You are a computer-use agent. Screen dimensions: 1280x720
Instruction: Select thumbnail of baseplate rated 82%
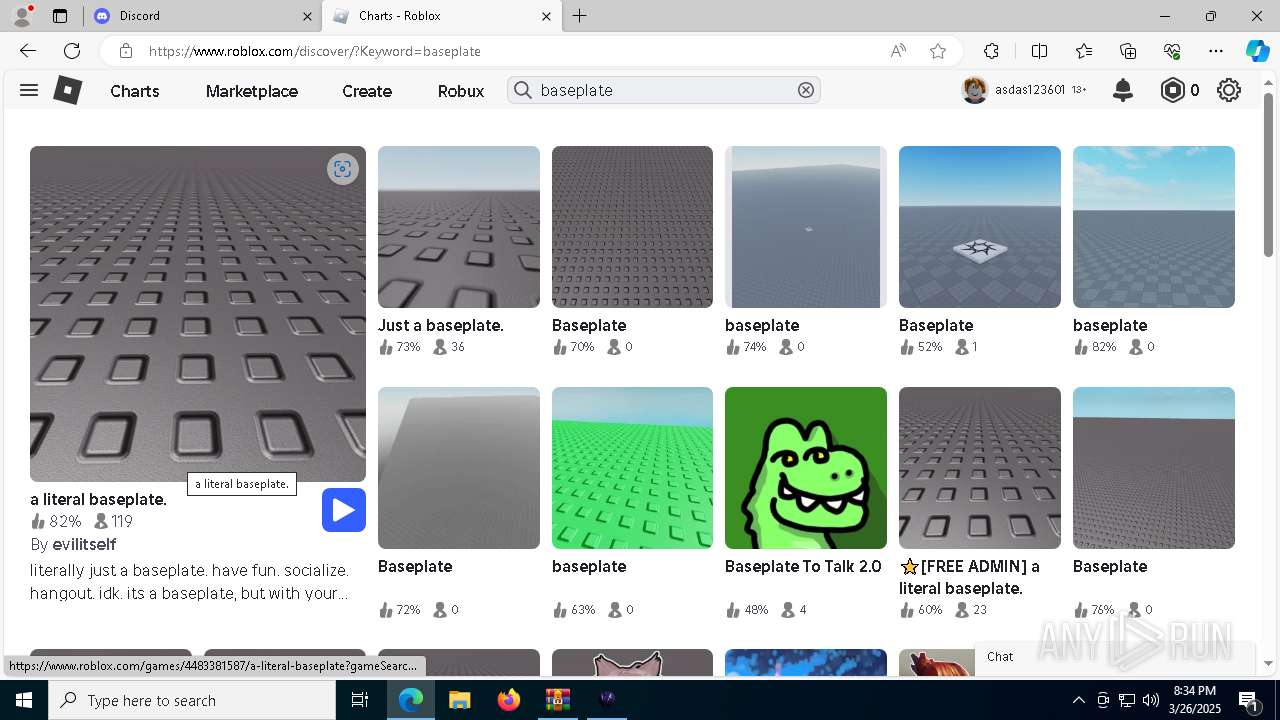point(1154,227)
